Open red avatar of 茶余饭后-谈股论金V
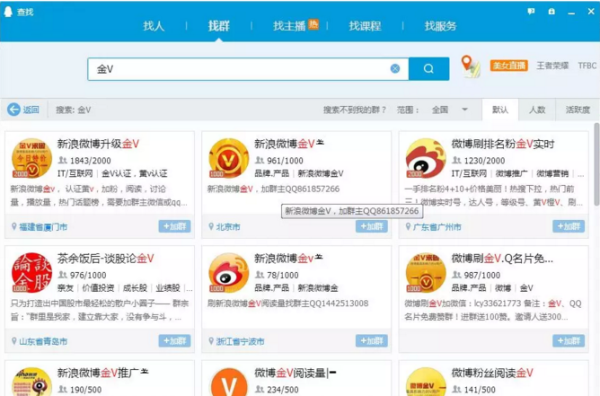Screen dimensions: 600x396 pos(32,272)
